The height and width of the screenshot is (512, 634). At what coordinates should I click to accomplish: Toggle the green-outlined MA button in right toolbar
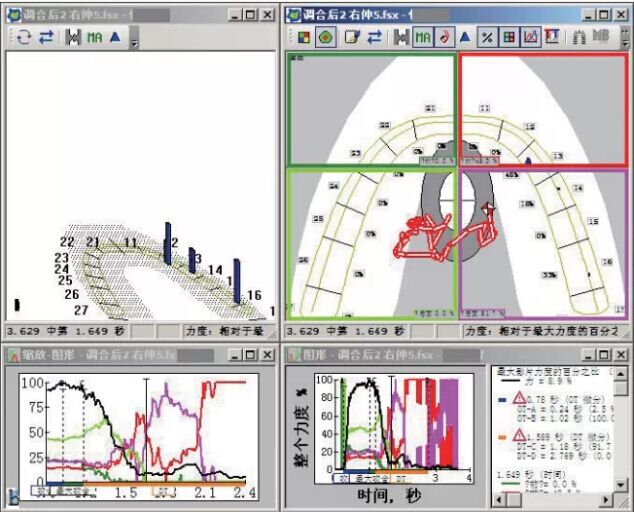click(x=423, y=37)
